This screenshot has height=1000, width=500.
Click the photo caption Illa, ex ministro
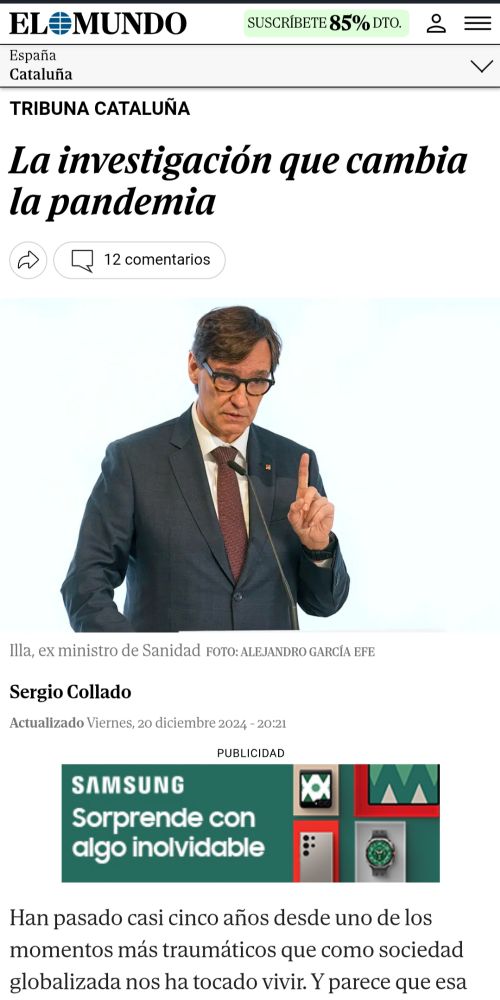click(105, 651)
